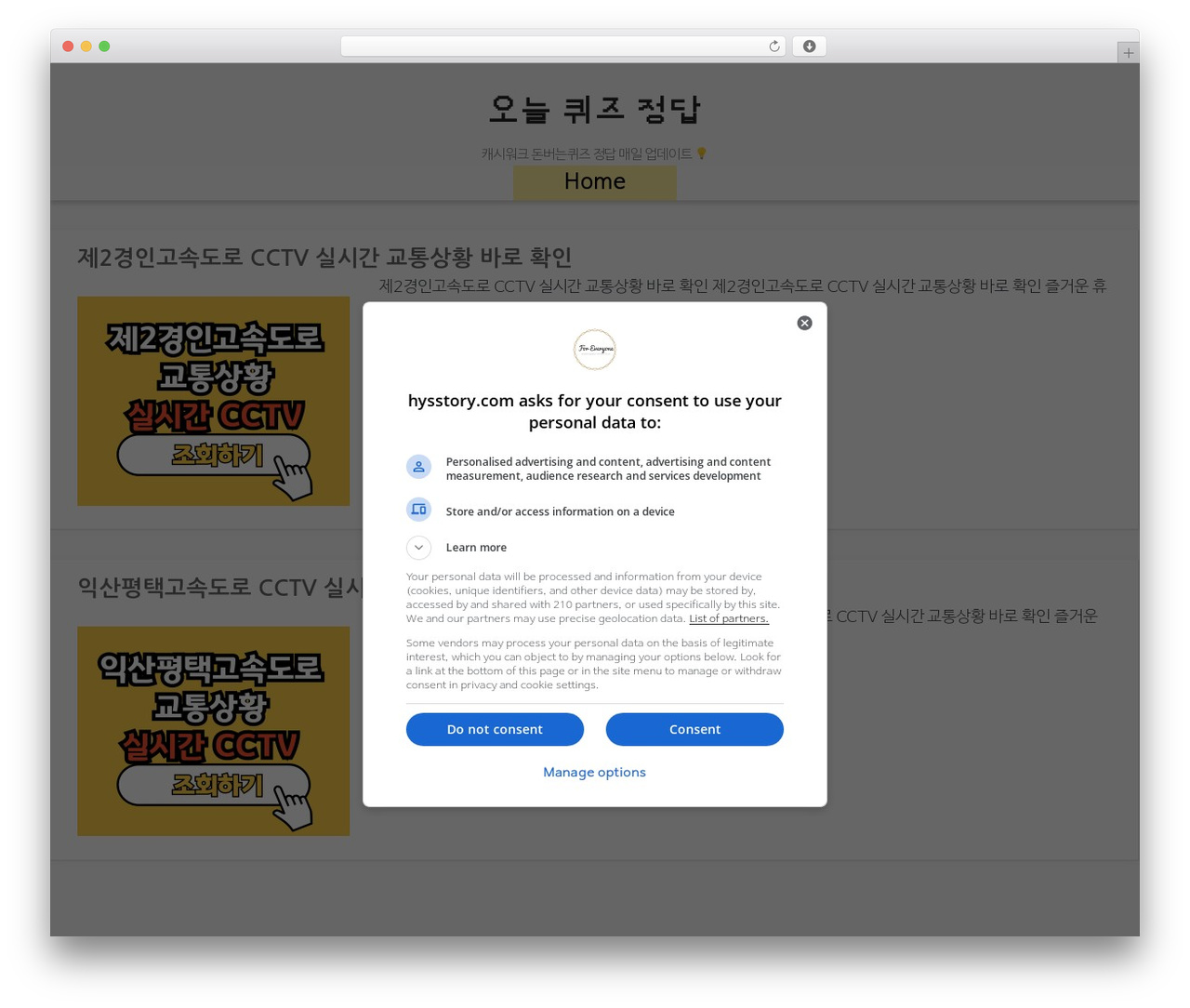Click the 오늘 퀴즈 정답 site title
Image resolution: width=1190 pixels, height=1008 pixels.
pos(595,110)
